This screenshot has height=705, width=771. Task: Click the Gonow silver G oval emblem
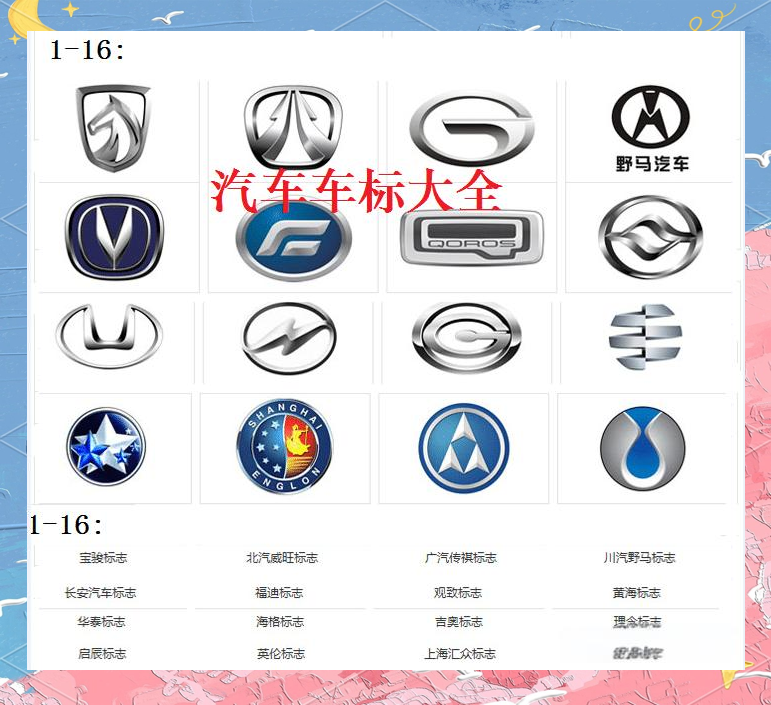(467, 337)
